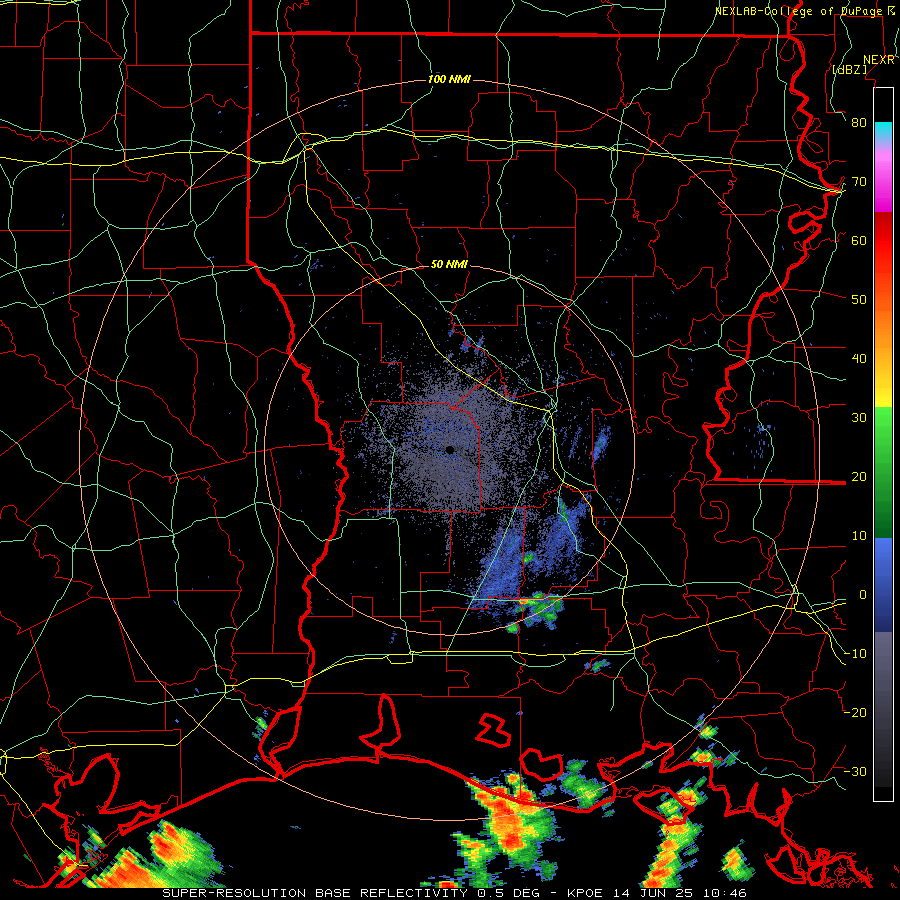Click the 50 NMI range ring label
The width and height of the screenshot is (900, 900).
pos(449,265)
